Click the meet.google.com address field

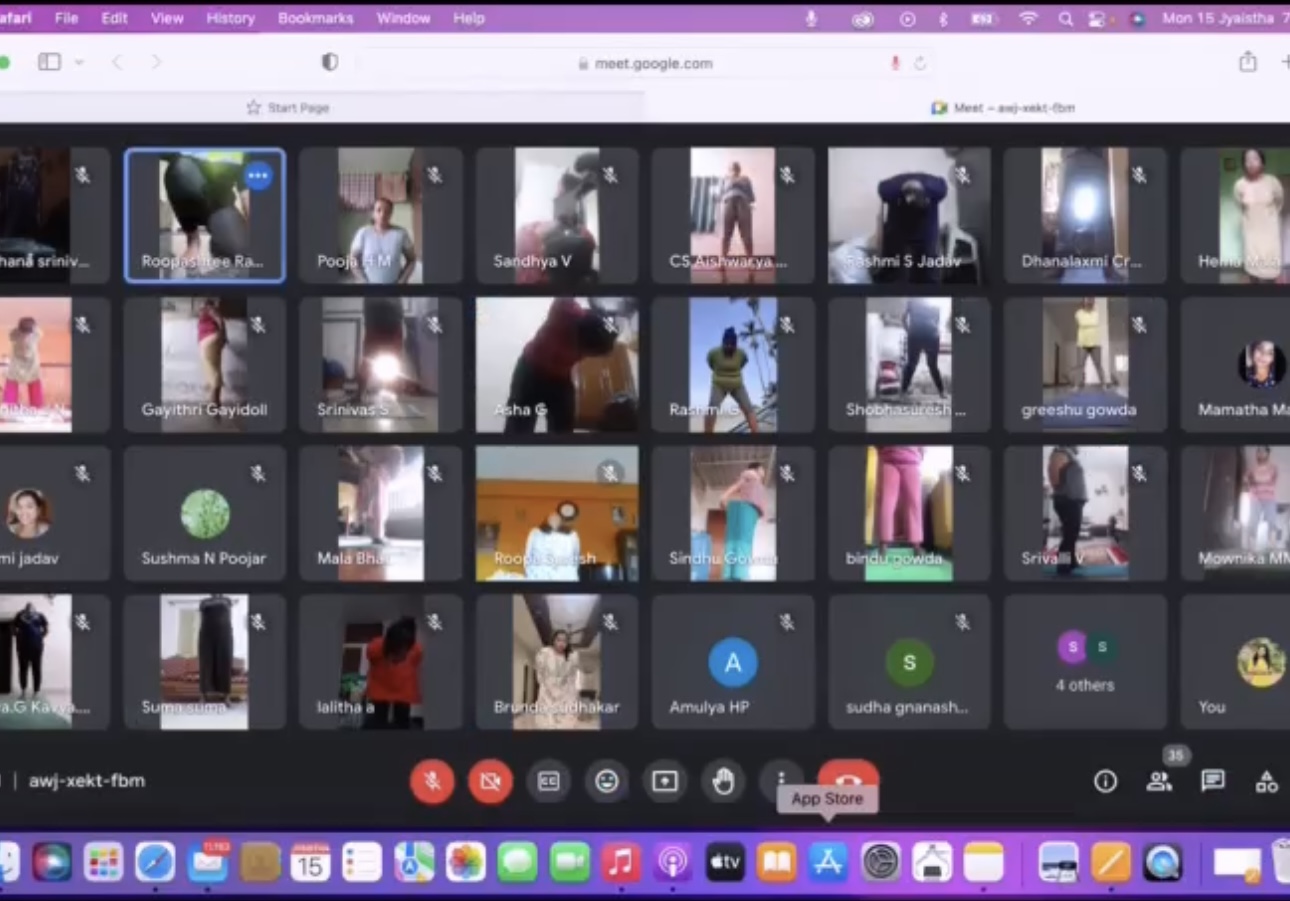[644, 63]
